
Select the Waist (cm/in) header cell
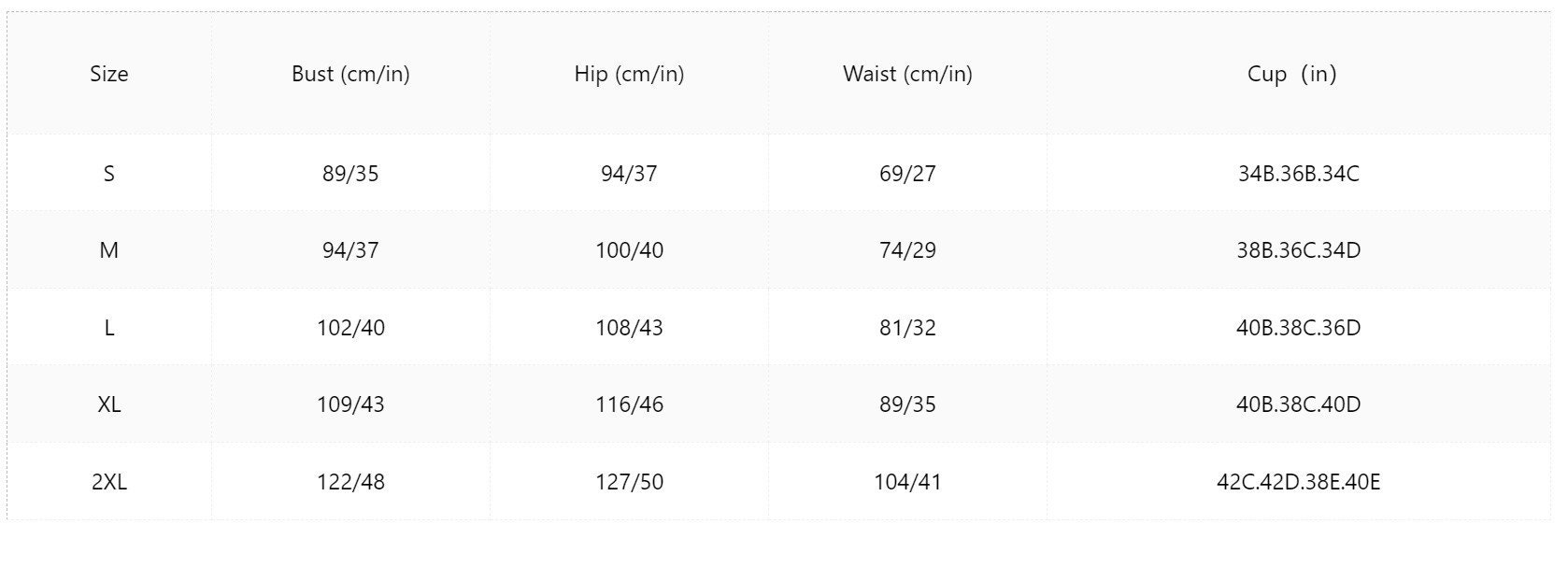coord(907,74)
